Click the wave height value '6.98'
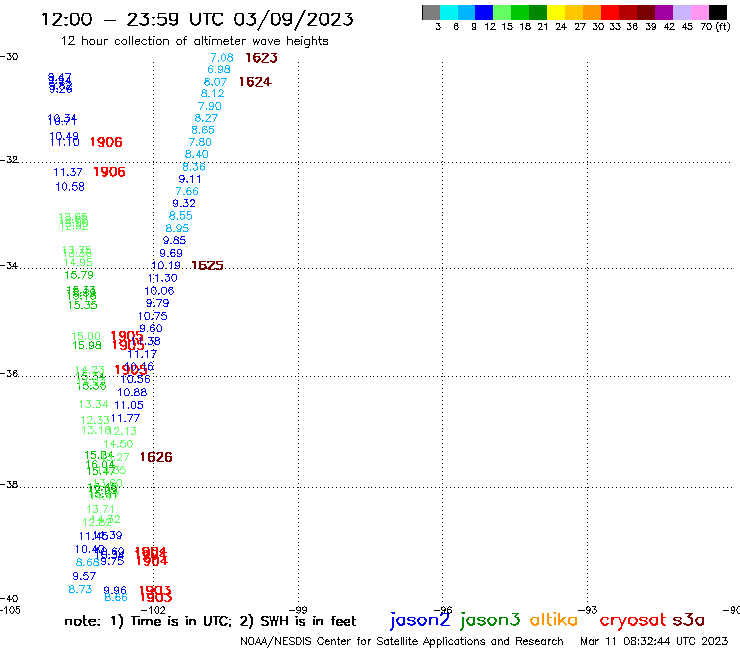This screenshot has height=650, width=740. click(x=219, y=69)
